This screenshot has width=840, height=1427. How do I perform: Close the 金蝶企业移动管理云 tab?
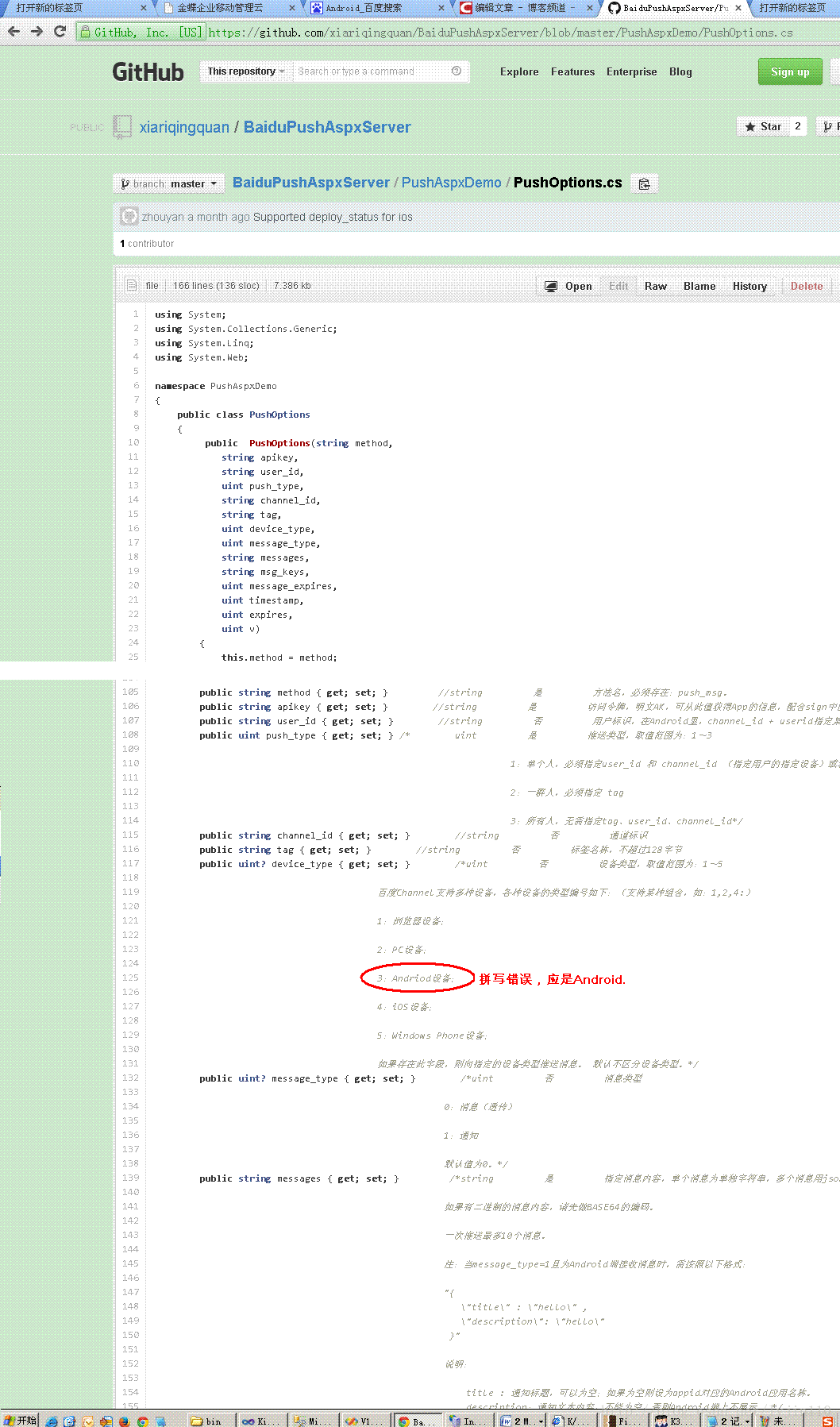tap(292, 8)
